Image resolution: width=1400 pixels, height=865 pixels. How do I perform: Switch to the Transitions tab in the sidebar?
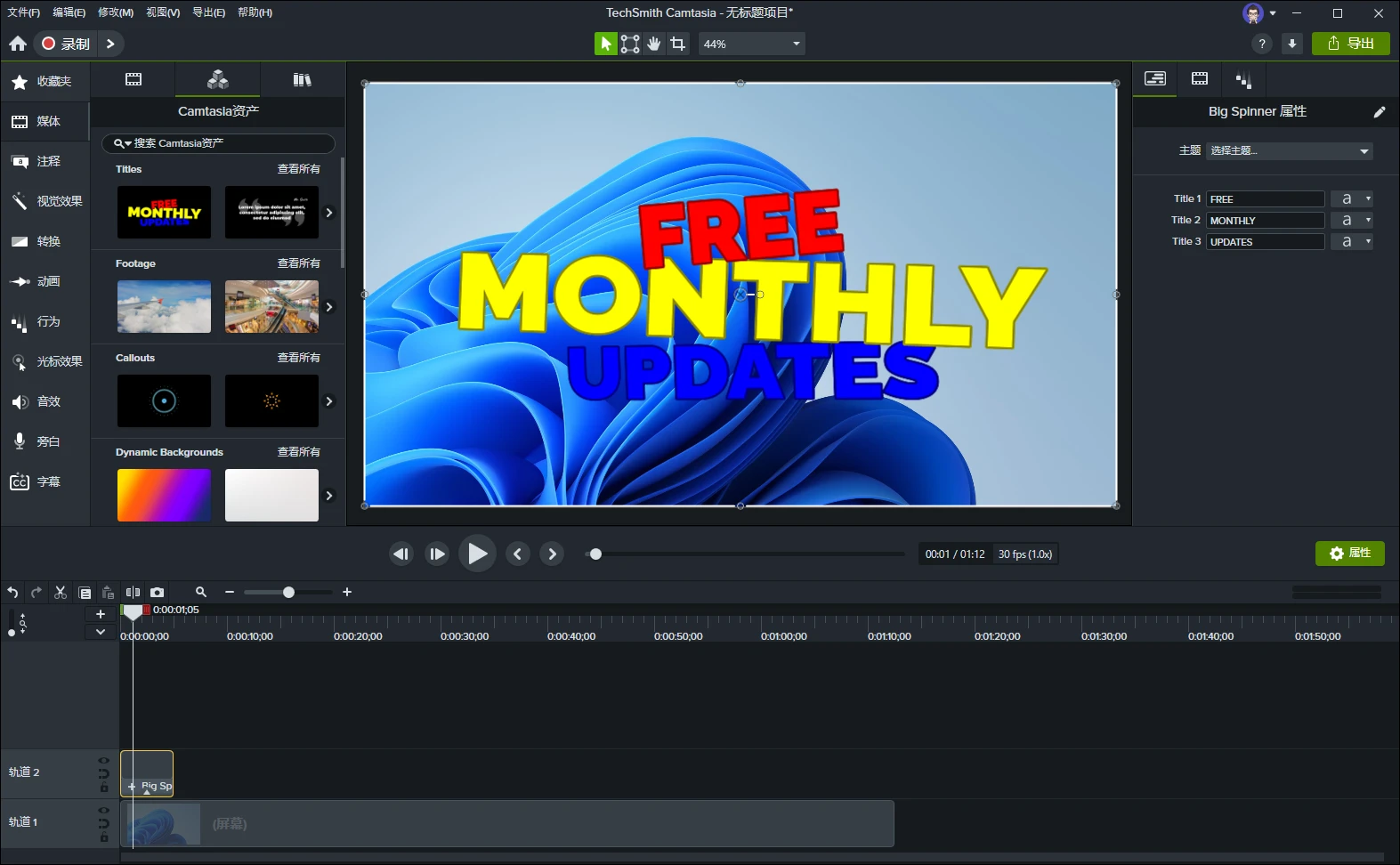coord(48,241)
